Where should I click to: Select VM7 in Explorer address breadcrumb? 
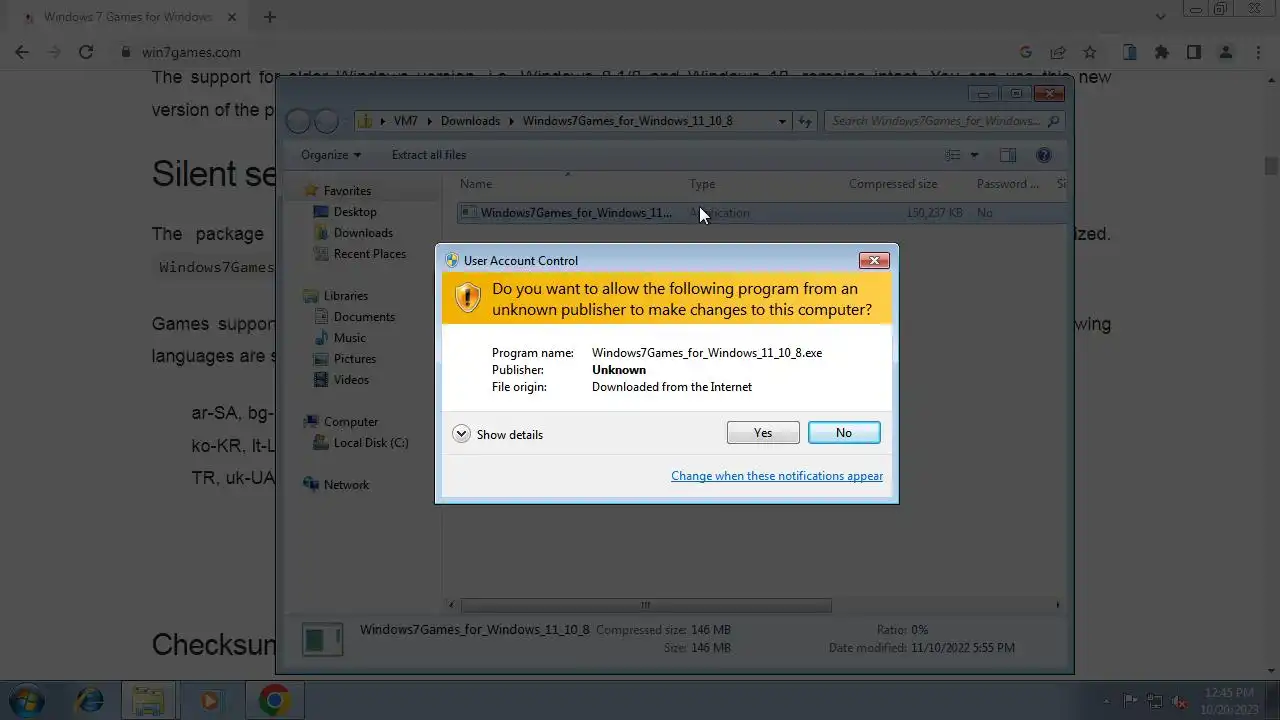click(x=405, y=121)
